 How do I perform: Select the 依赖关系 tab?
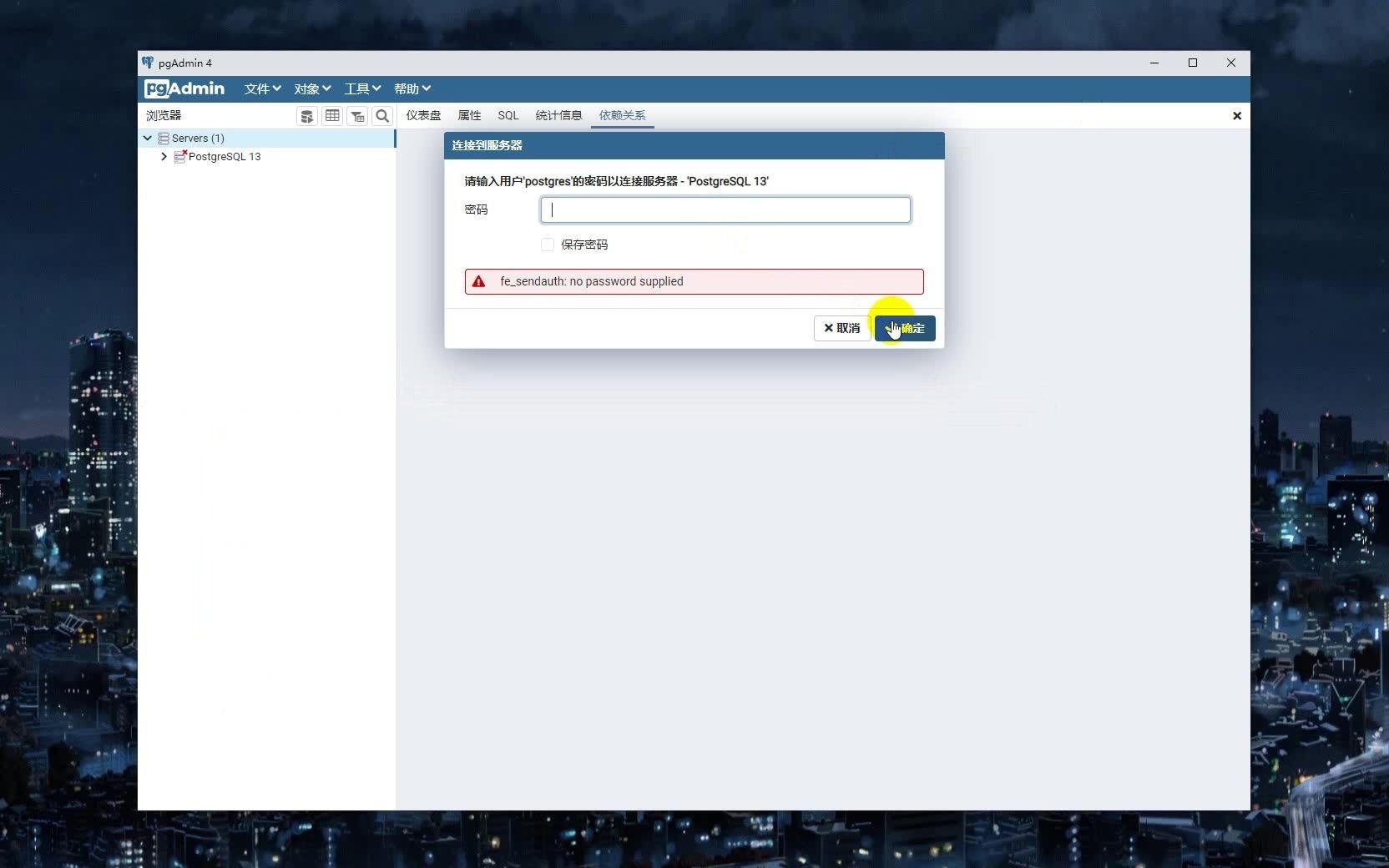click(622, 116)
